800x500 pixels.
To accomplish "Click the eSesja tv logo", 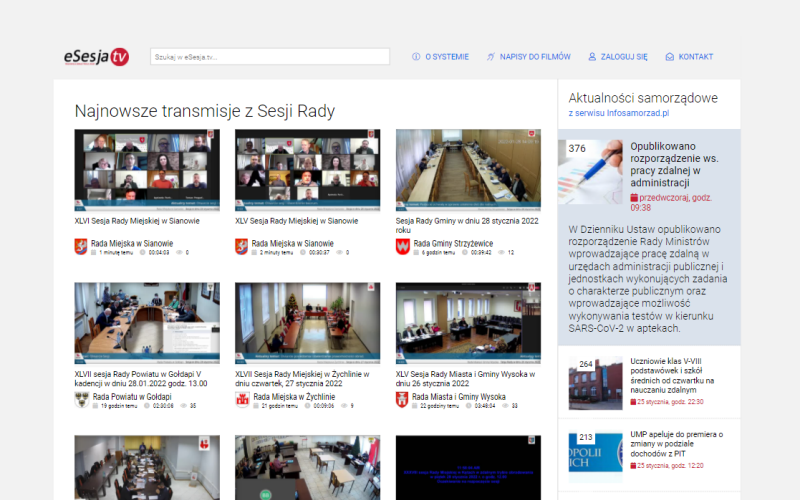I will tap(96, 57).
